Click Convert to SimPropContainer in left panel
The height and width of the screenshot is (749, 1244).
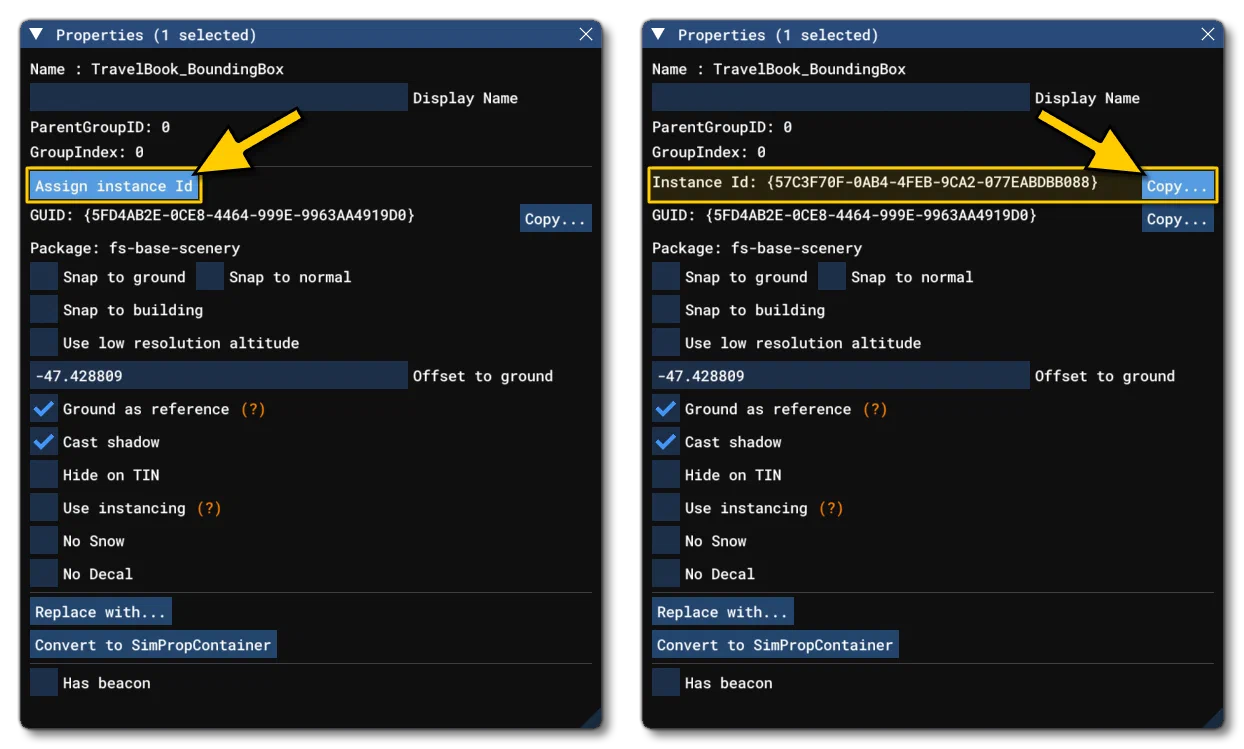153,645
